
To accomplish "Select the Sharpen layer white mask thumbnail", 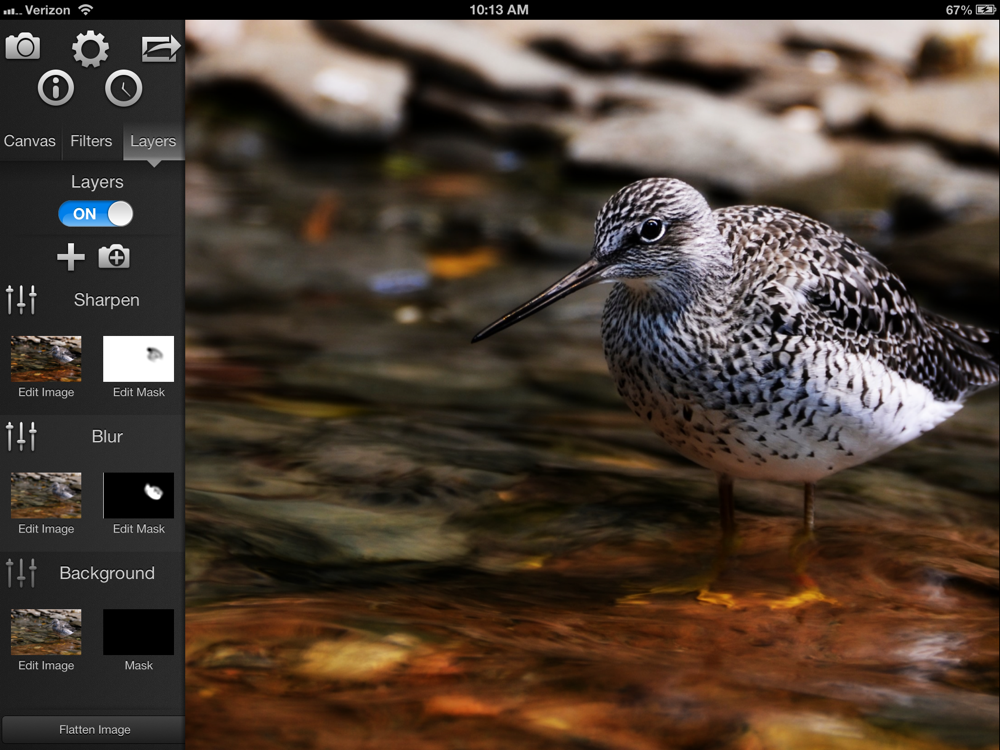I will click(x=138, y=358).
